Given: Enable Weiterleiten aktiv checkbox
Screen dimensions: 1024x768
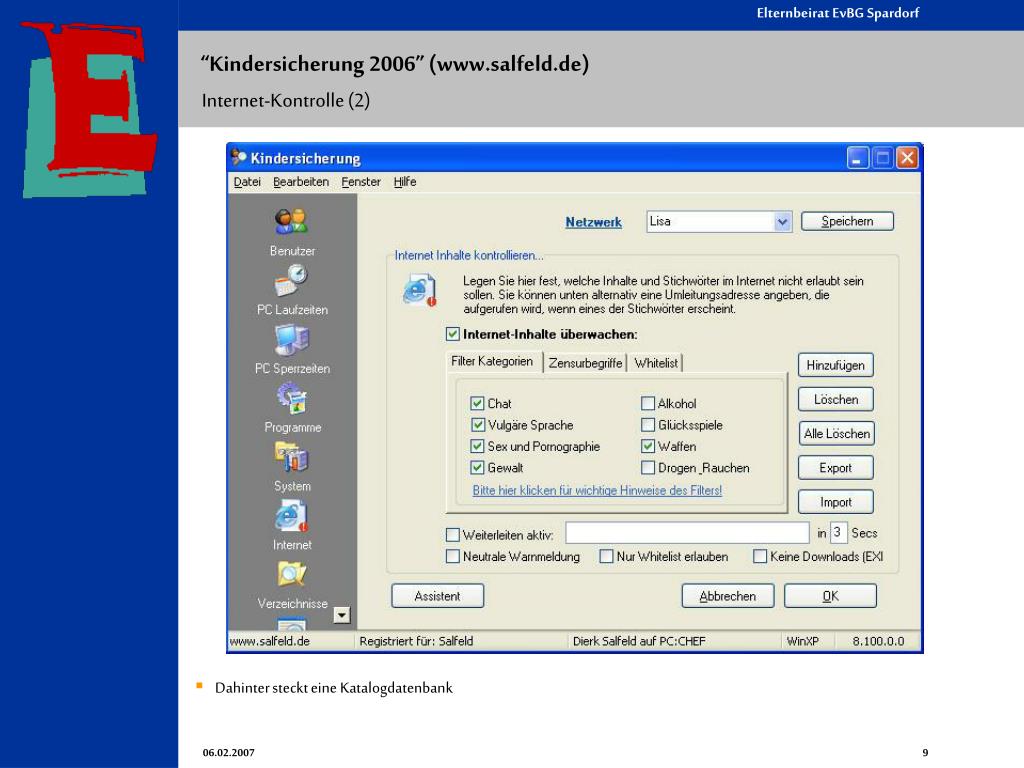Looking at the screenshot, I should (x=453, y=535).
